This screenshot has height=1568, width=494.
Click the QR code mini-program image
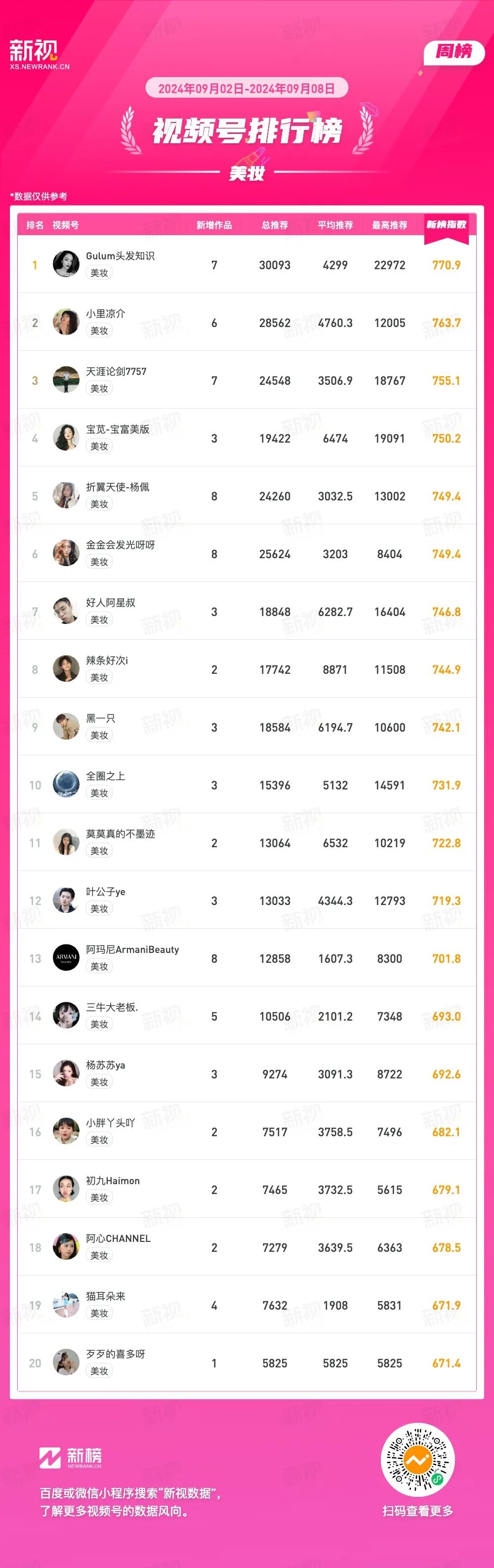417,1460
